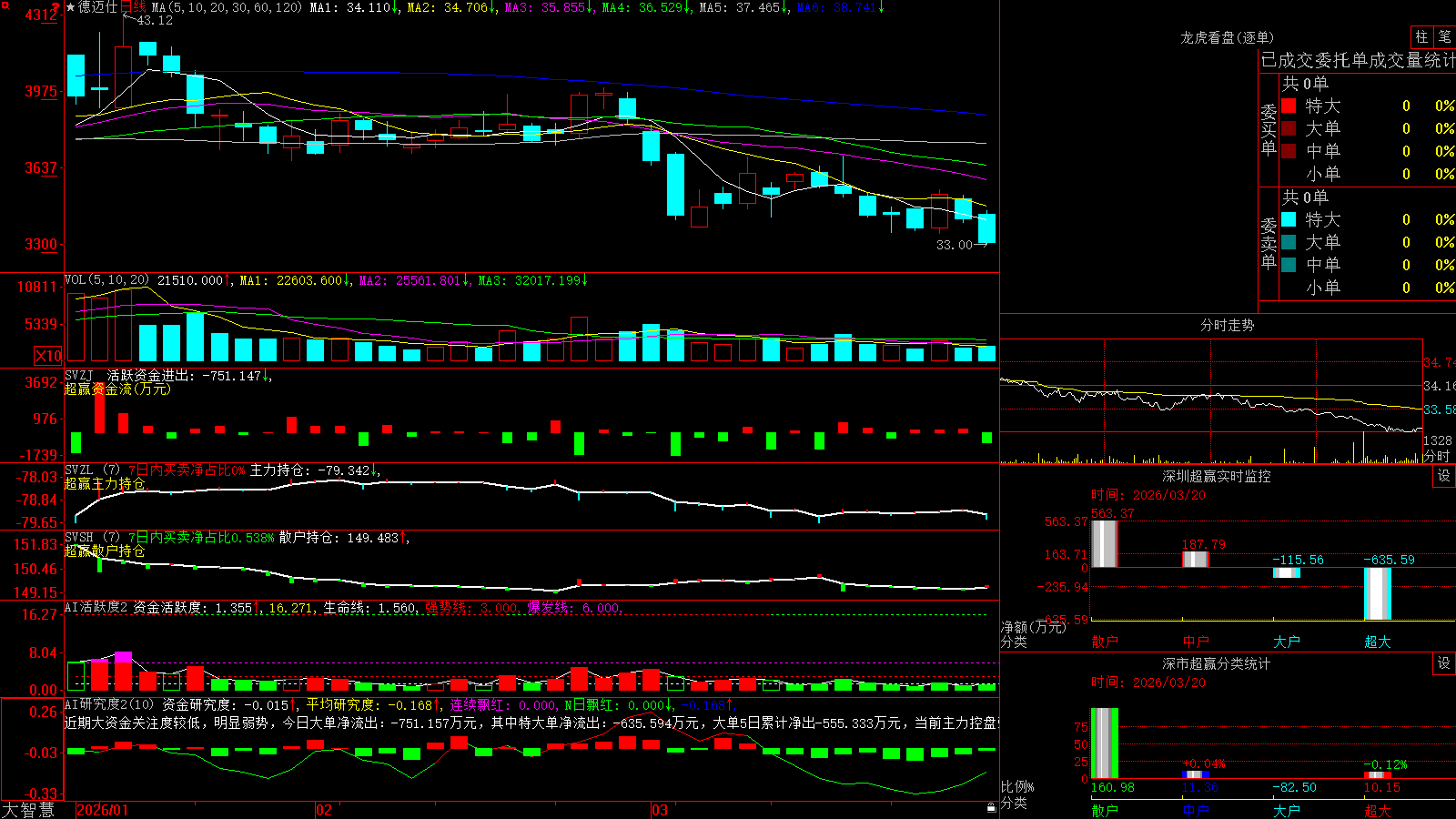Click the 散户持仓: 149.483 value

[344, 538]
